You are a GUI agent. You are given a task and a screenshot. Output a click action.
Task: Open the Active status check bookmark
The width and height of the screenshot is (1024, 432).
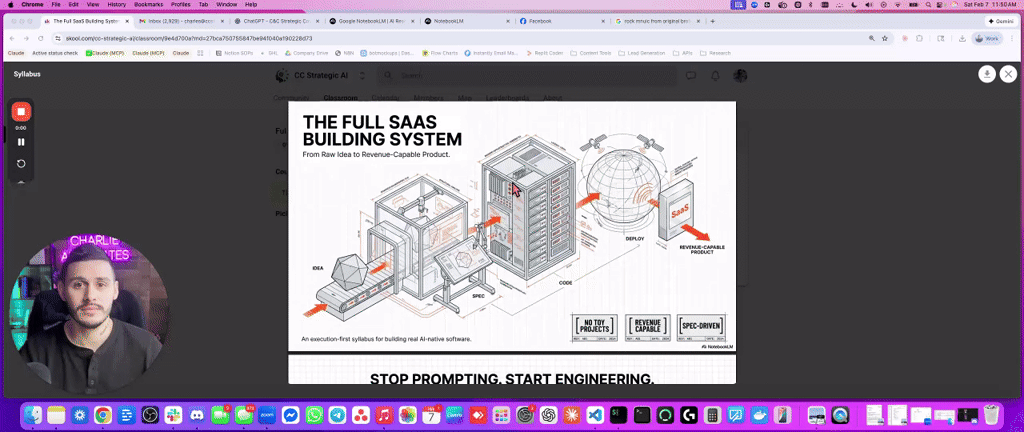coord(55,53)
